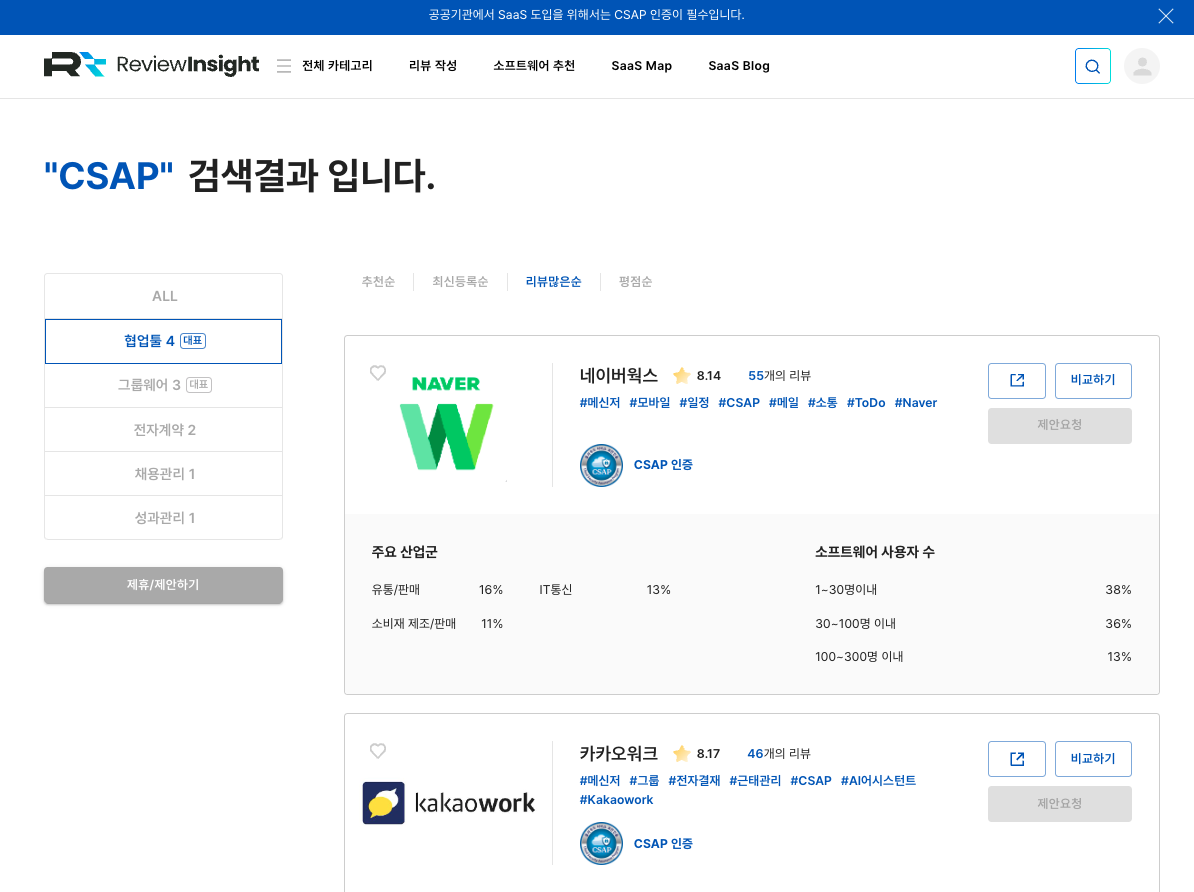The image size is (1194, 892).
Task: Click the 제휴/제안하기 button
Action: [163, 585]
